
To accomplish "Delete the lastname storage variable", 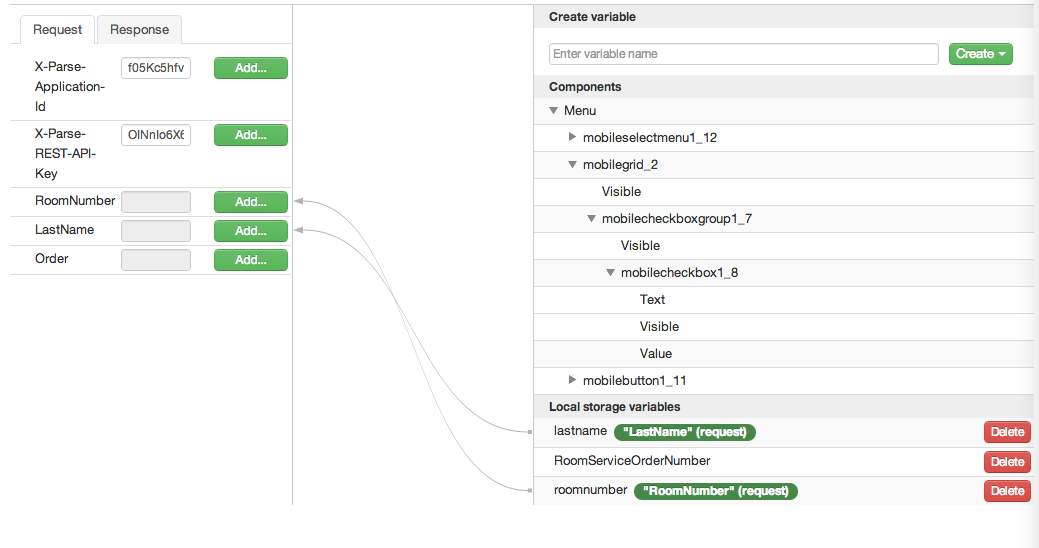I will [x=1007, y=432].
